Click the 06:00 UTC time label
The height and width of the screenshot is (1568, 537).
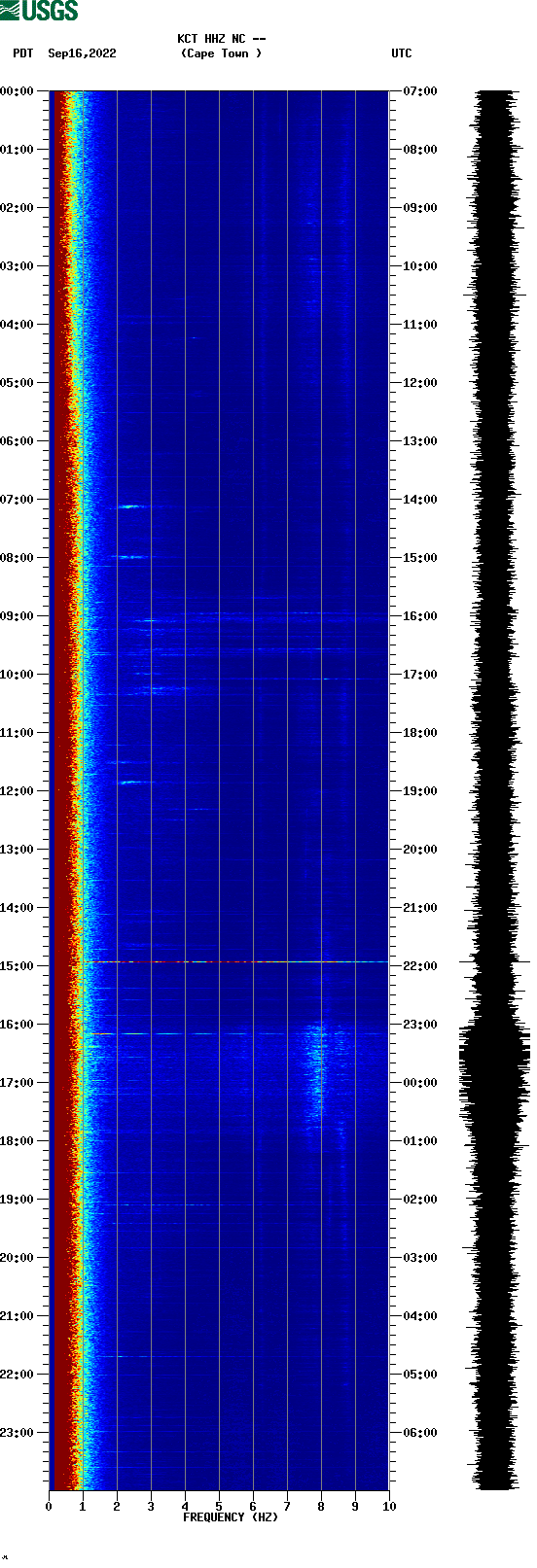[x=420, y=1433]
